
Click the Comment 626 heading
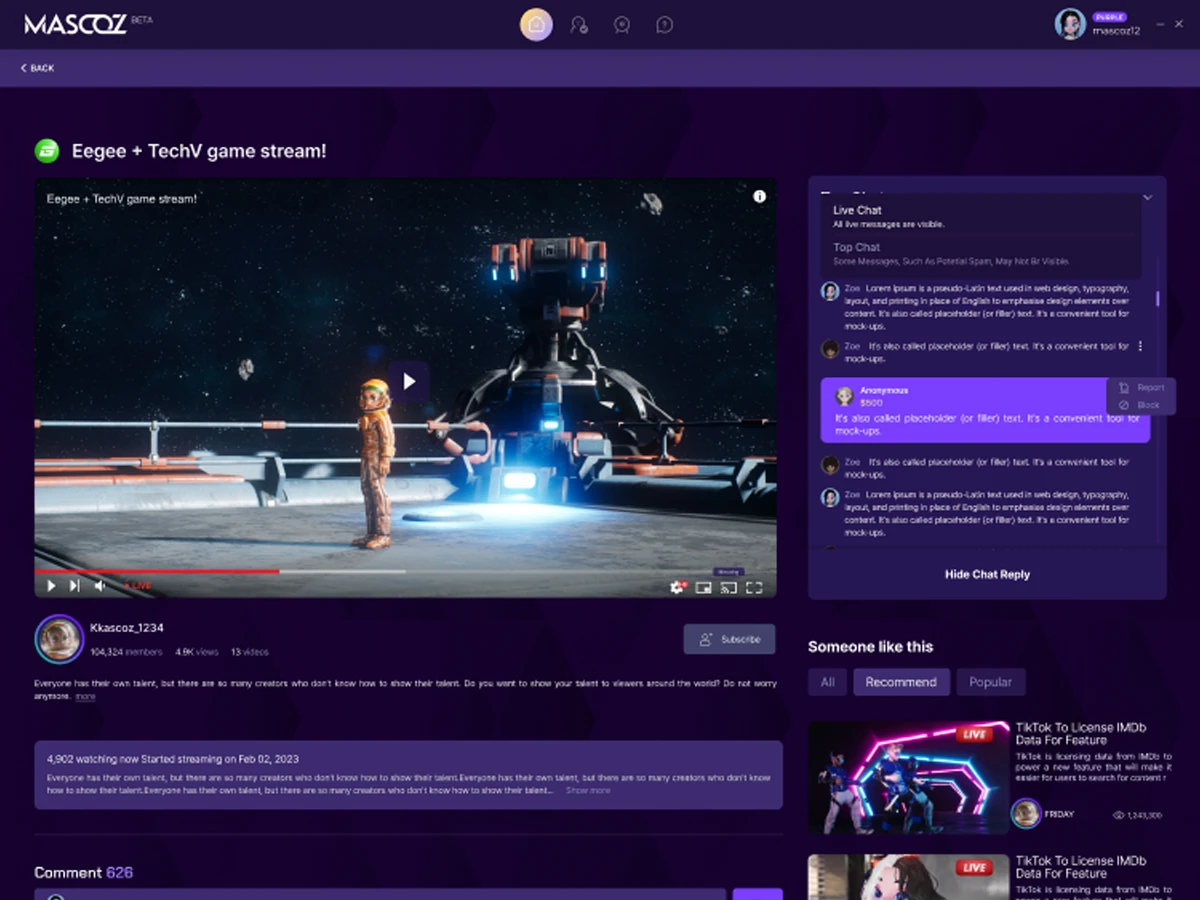(84, 872)
